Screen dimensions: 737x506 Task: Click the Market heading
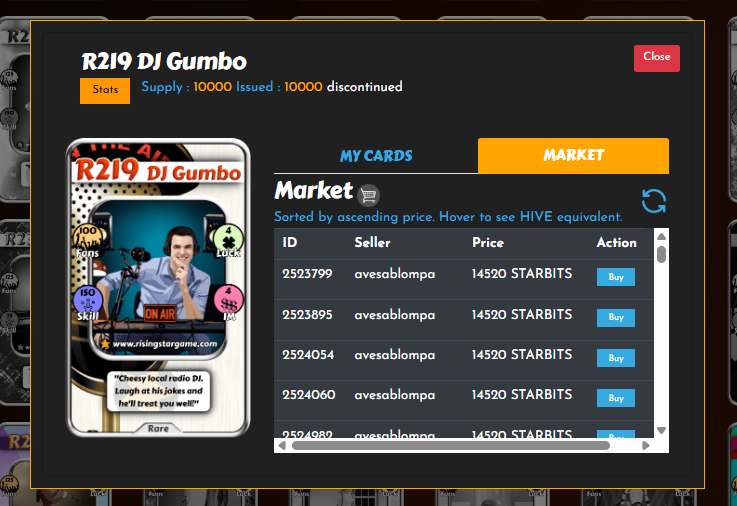tap(314, 191)
